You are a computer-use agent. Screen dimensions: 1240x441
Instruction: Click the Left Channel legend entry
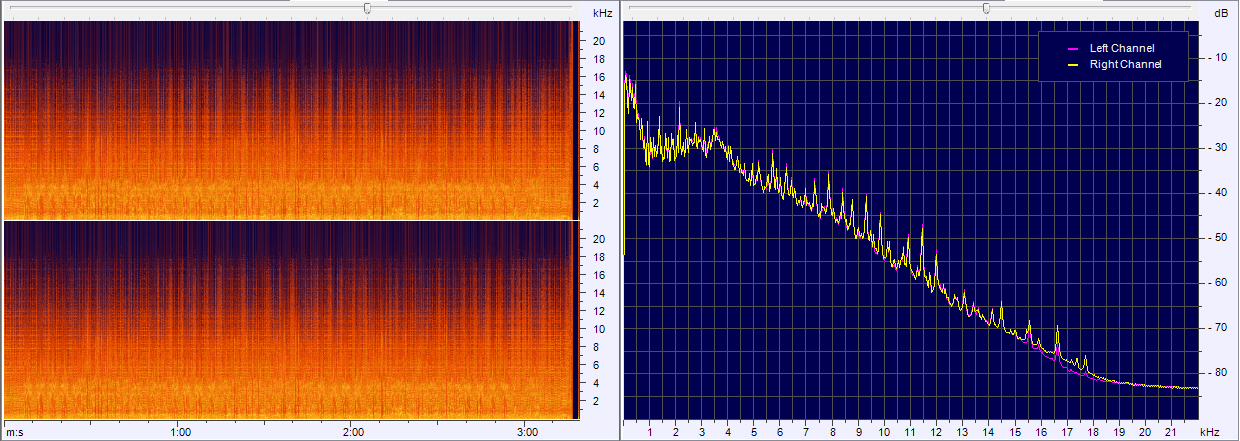(x=1121, y=48)
